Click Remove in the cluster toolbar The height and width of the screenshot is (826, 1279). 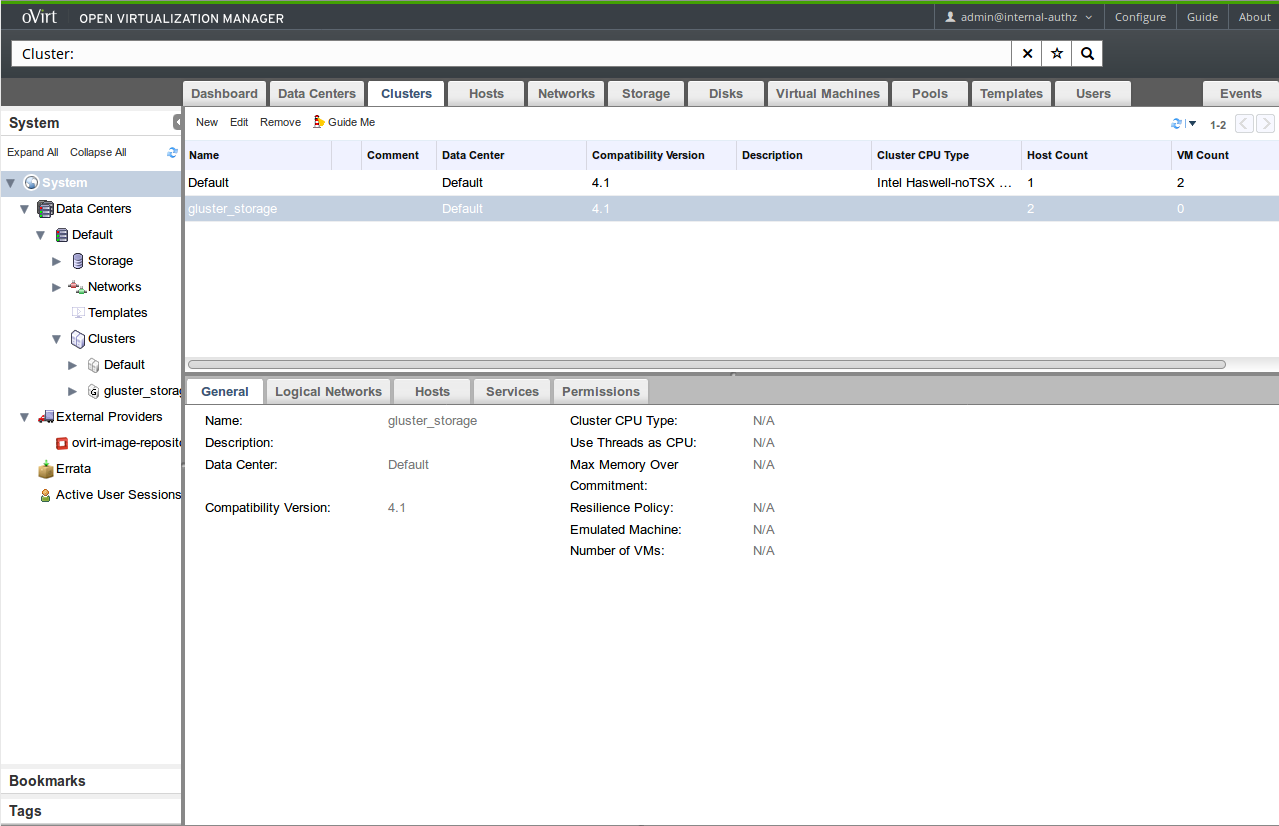click(x=280, y=122)
